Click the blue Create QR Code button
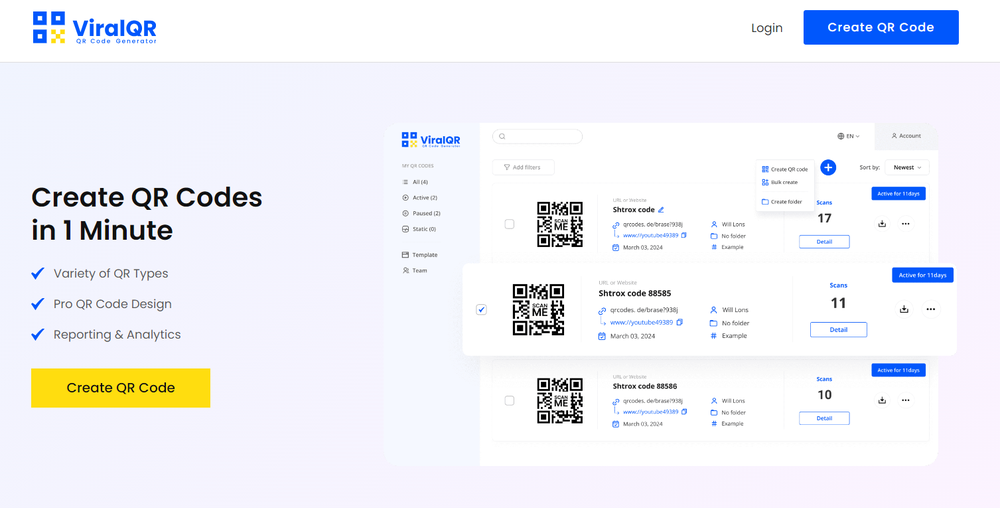Image resolution: width=1000 pixels, height=508 pixels. click(x=881, y=27)
